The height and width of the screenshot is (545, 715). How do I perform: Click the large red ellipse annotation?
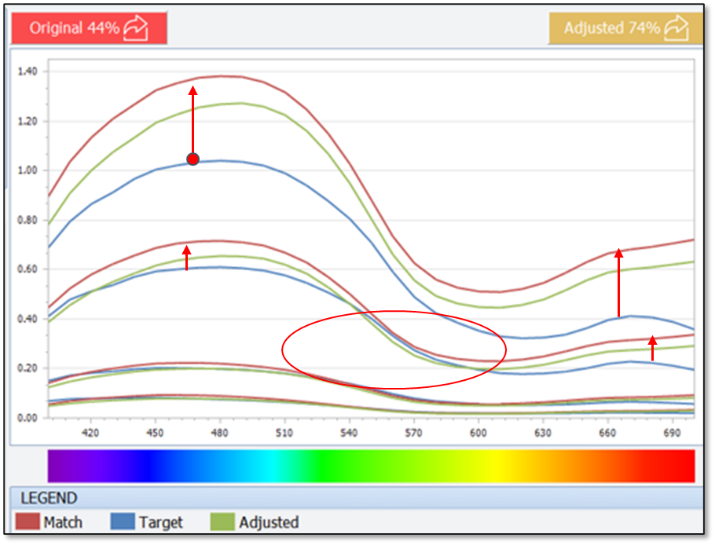pyautogui.click(x=394, y=350)
